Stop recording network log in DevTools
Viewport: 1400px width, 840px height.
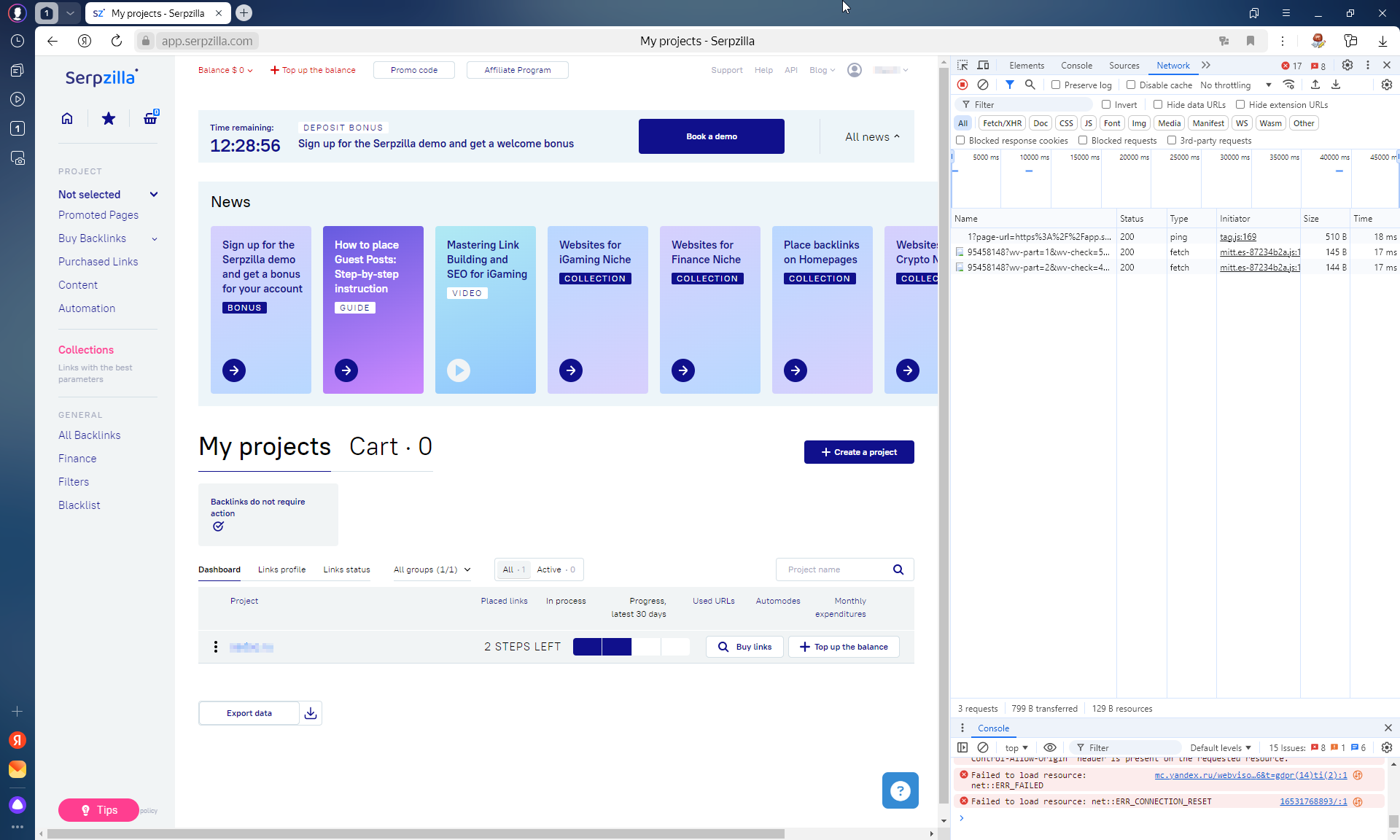[962, 85]
